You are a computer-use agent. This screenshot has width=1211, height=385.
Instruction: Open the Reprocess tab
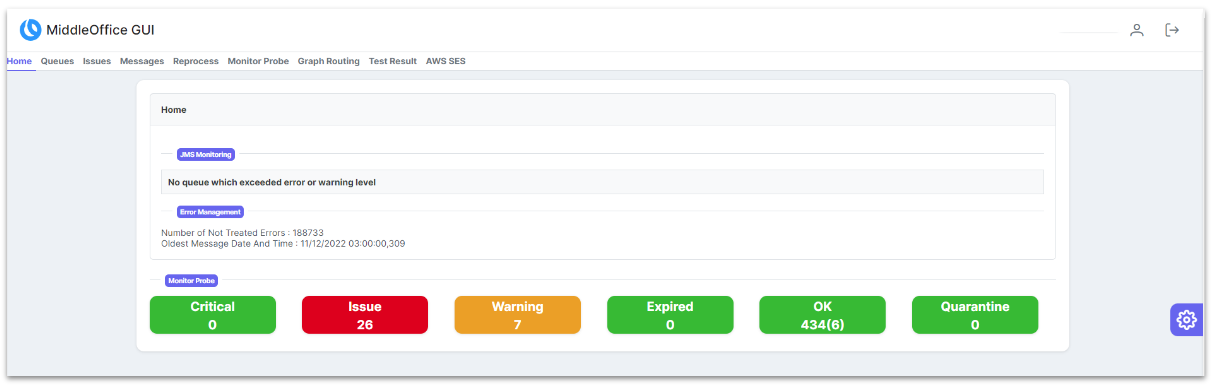click(196, 61)
